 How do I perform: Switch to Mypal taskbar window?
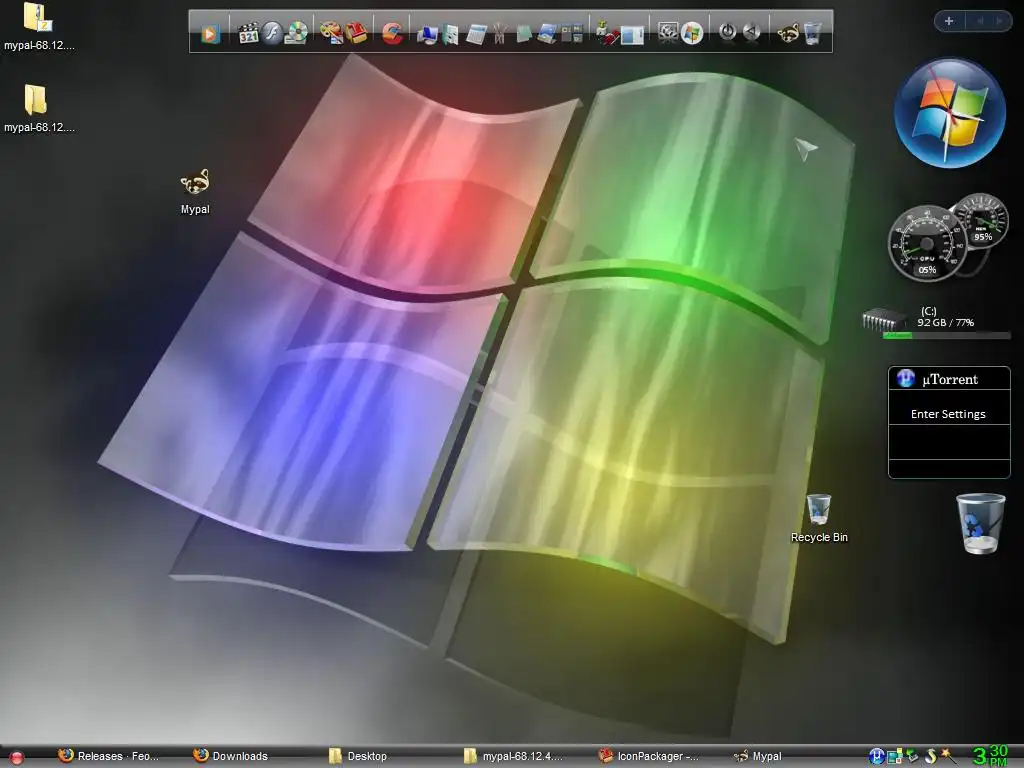(758, 756)
